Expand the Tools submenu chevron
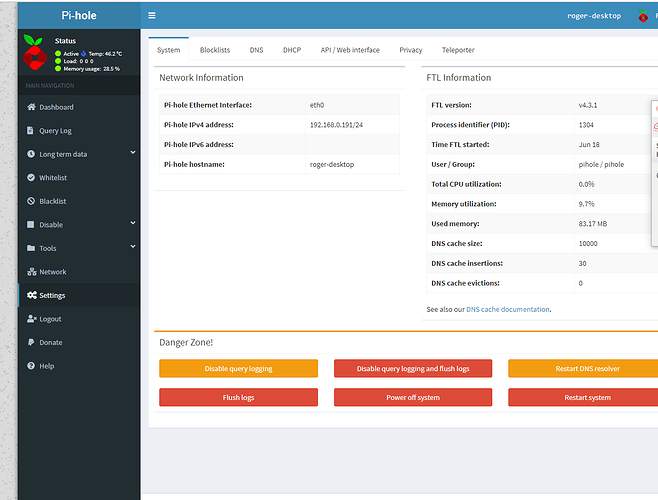This screenshot has width=658, height=500. [133, 246]
